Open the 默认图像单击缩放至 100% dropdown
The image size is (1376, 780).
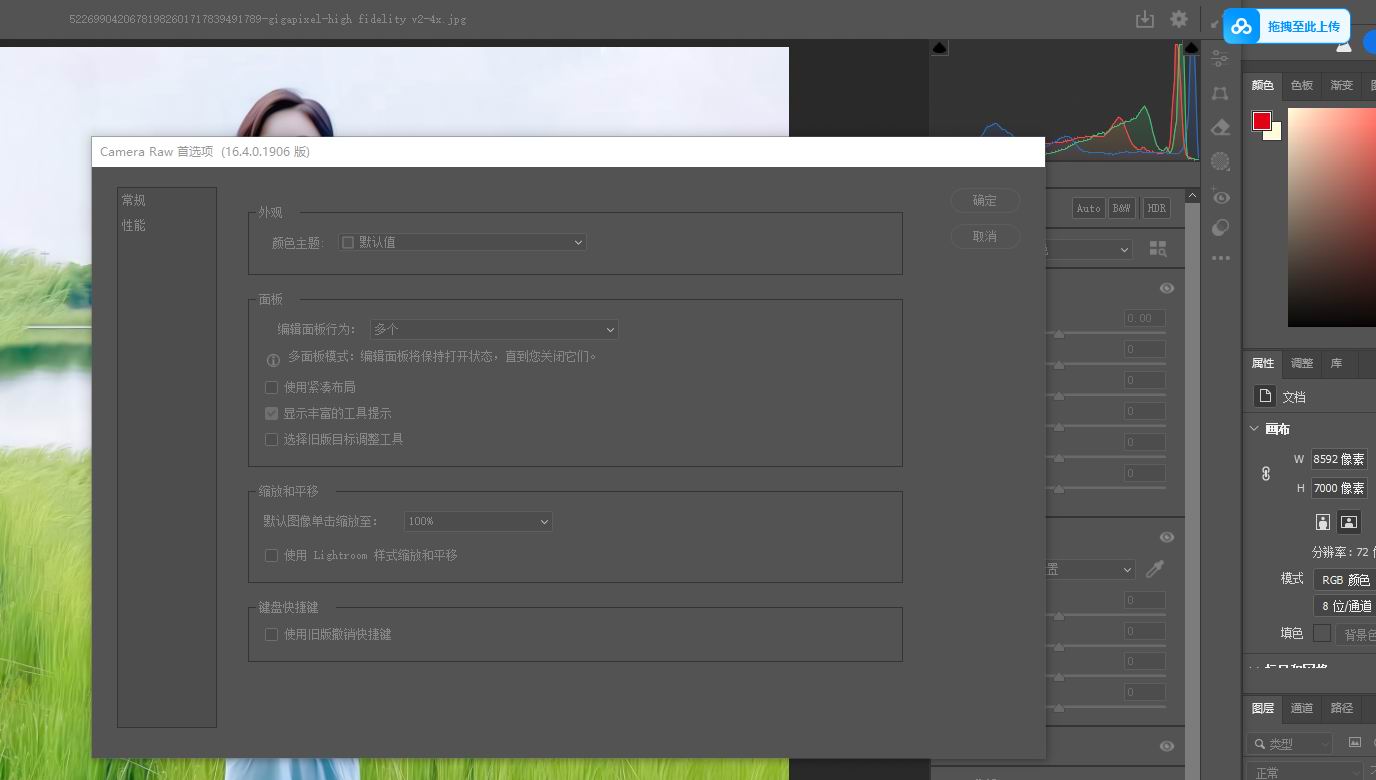point(478,521)
